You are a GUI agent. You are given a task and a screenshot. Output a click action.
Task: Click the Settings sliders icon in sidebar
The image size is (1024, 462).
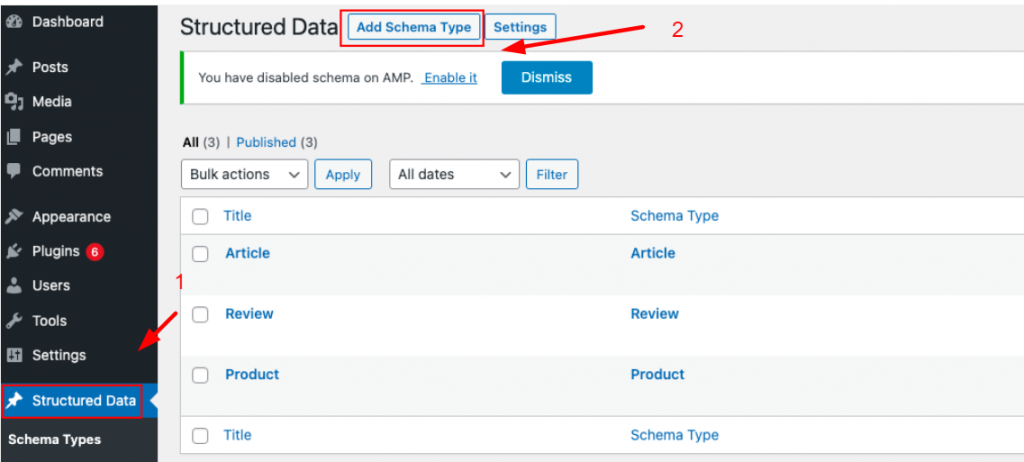point(14,355)
